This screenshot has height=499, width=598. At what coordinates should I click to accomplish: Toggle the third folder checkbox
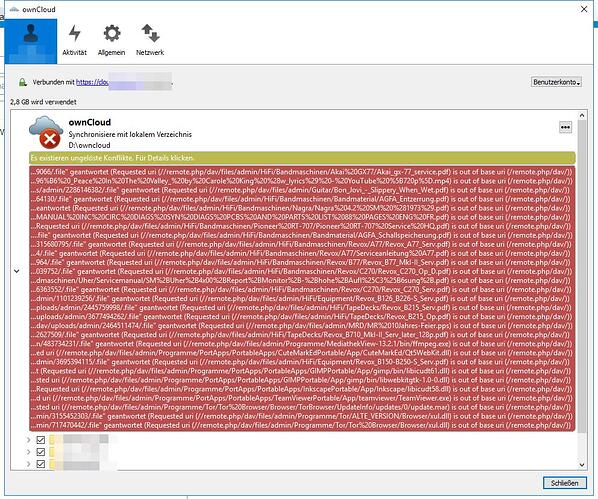coord(40,464)
